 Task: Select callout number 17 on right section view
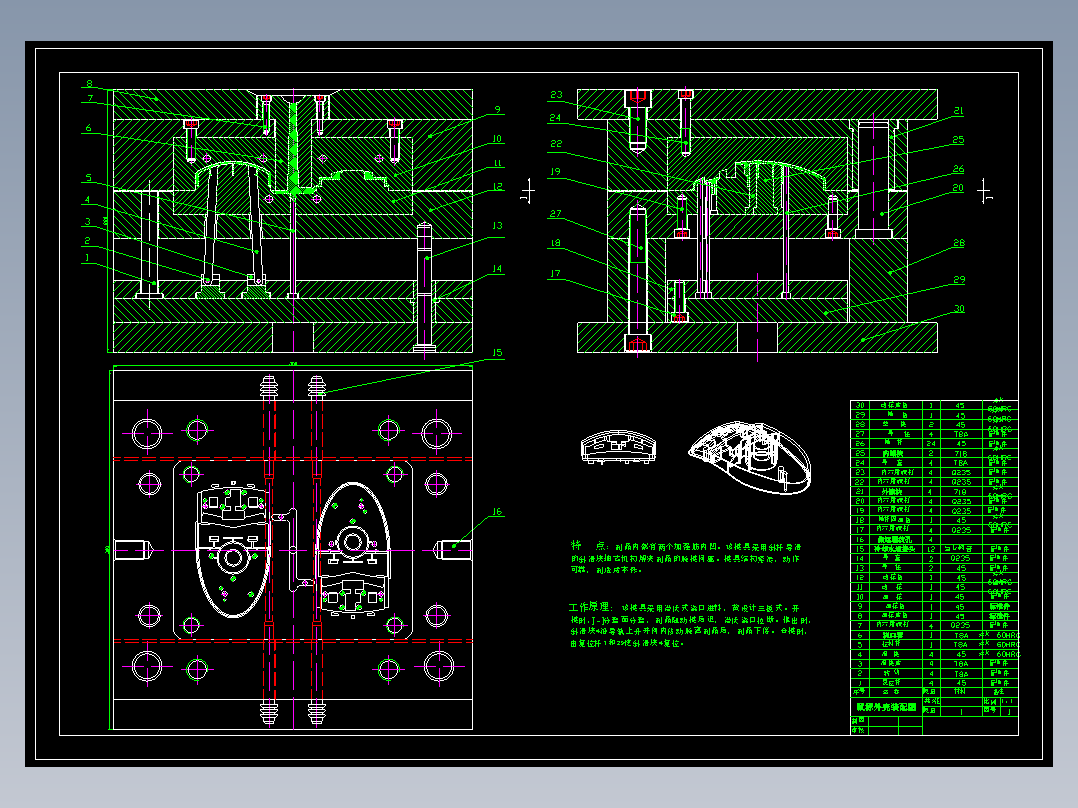pyautogui.click(x=555, y=274)
